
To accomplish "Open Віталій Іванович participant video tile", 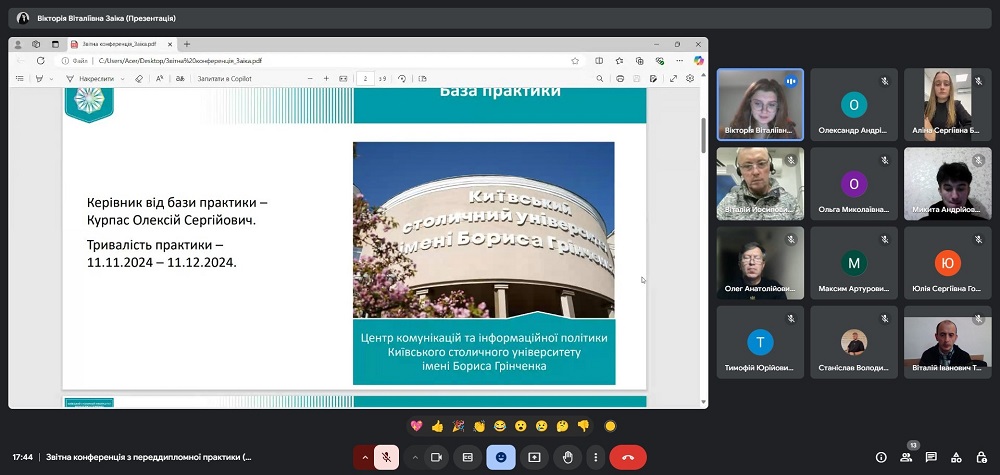I will pos(947,343).
